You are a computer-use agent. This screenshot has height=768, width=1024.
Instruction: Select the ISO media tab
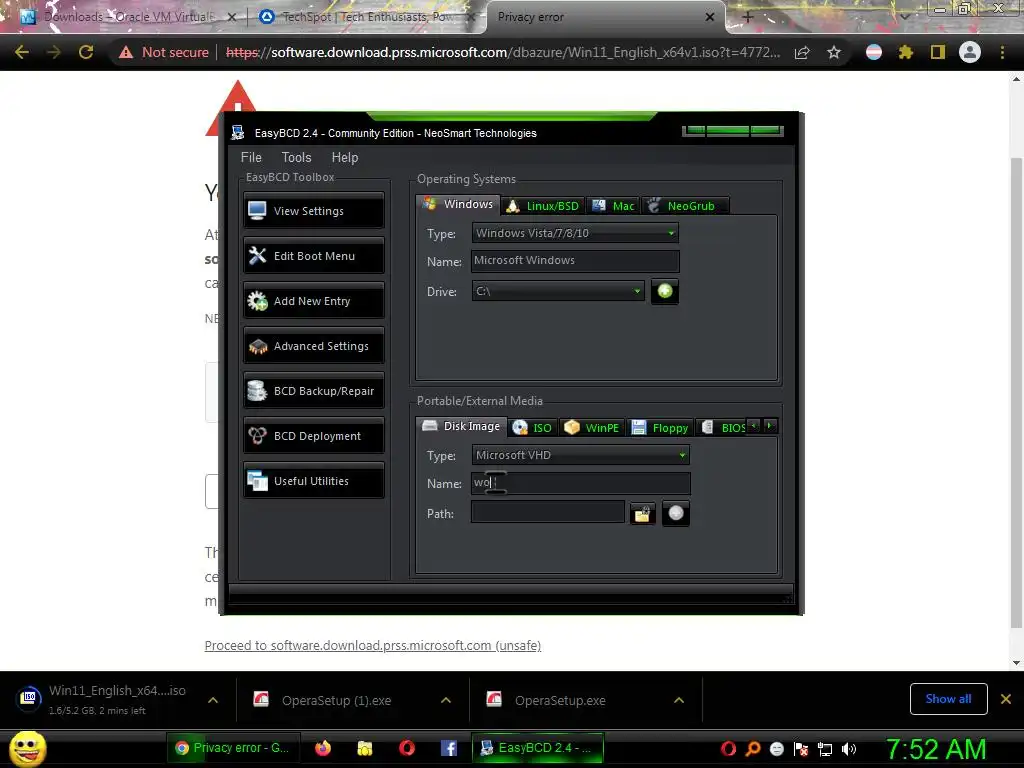pyautogui.click(x=533, y=428)
